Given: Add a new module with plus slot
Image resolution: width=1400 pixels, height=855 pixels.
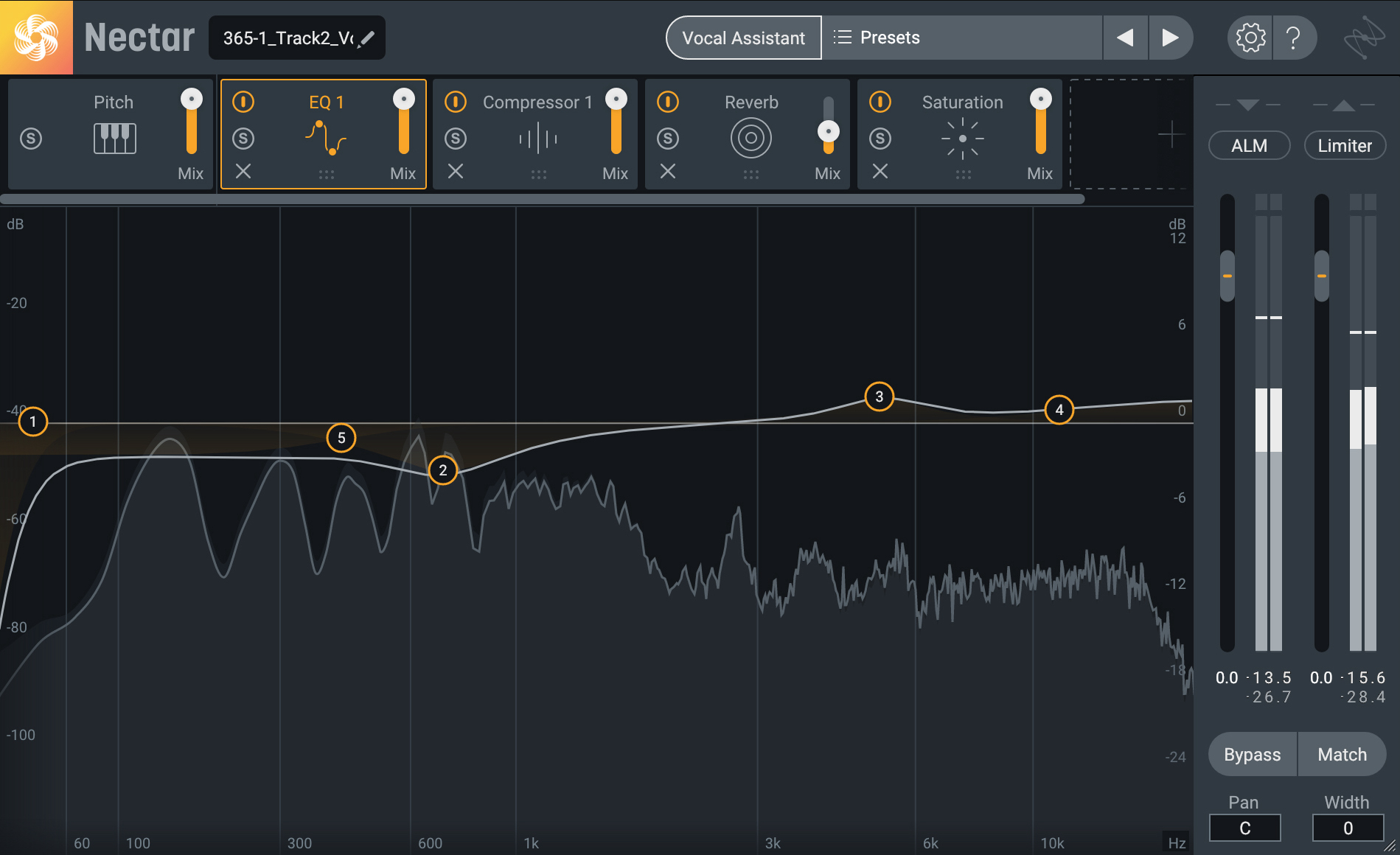Looking at the screenshot, I should pos(1170,135).
